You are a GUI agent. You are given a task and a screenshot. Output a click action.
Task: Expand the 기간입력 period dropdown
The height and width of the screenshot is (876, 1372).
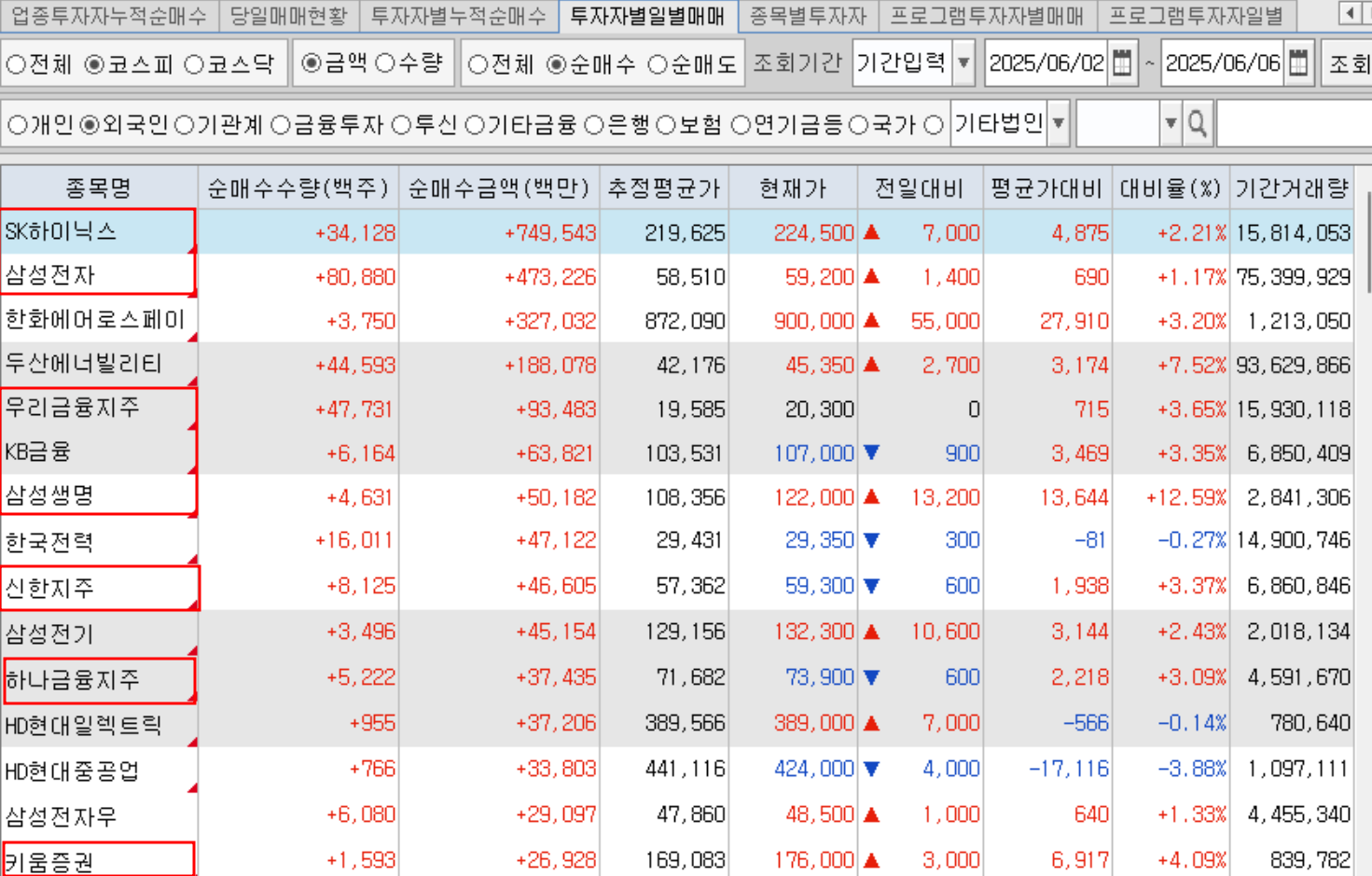[x=964, y=63]
